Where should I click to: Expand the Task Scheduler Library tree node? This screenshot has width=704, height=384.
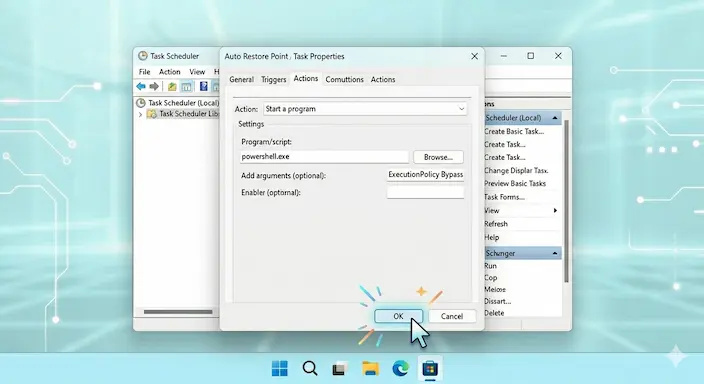click(140, 115)
